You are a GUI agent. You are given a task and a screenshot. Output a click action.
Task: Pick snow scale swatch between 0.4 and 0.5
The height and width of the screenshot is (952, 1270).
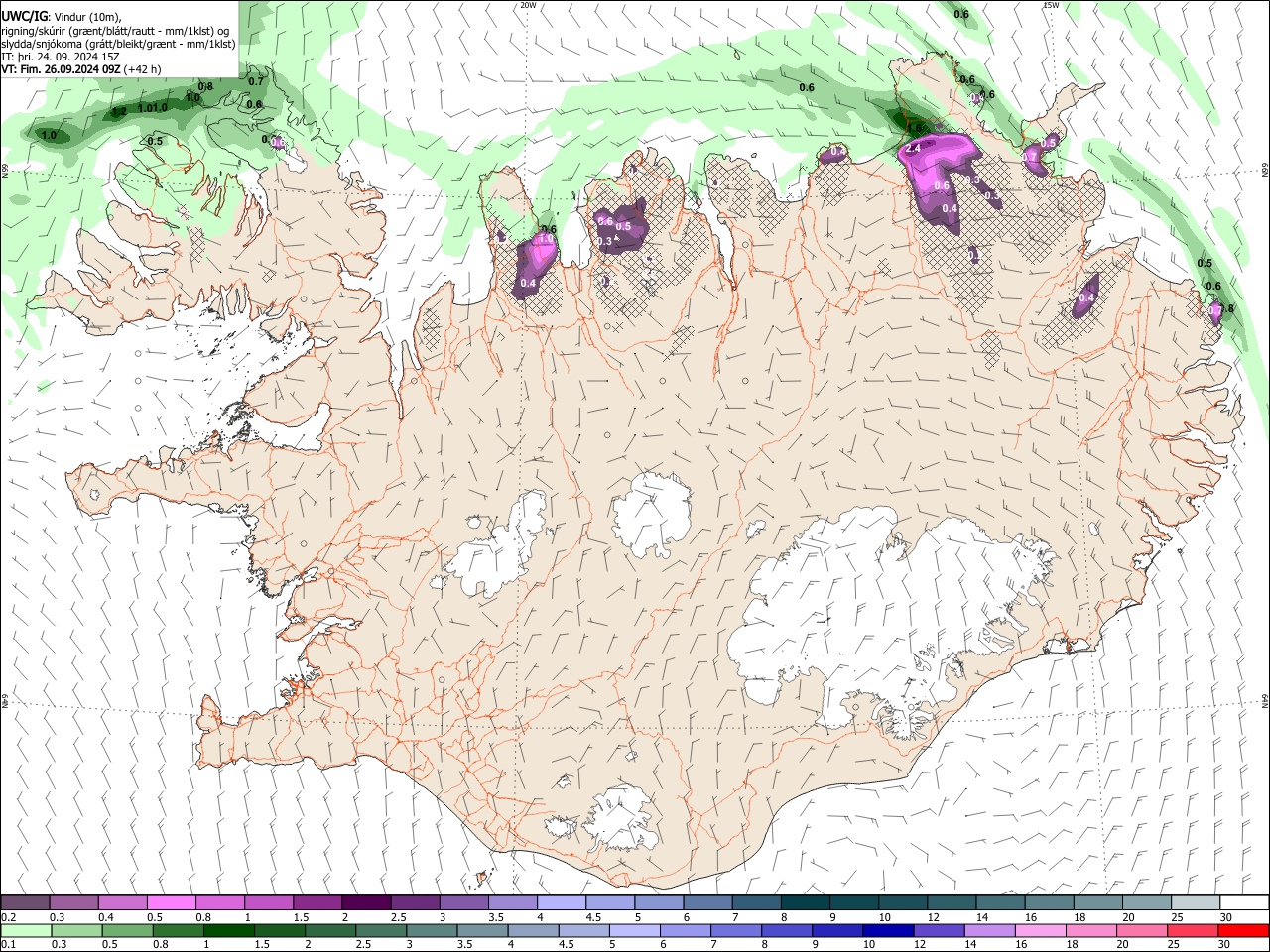coord(122,902)
